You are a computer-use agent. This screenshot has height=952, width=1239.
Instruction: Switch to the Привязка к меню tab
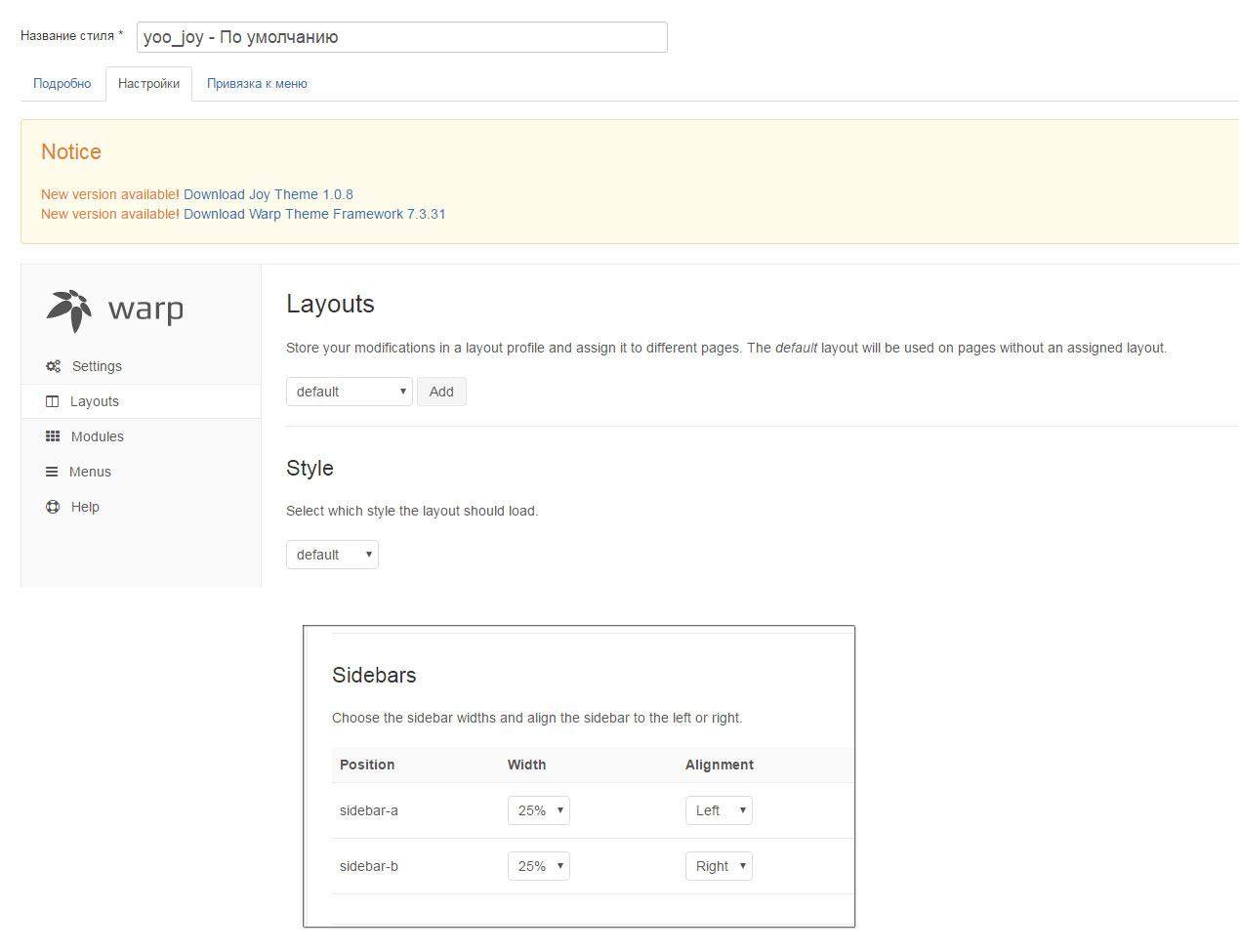[x=257, y=84]
